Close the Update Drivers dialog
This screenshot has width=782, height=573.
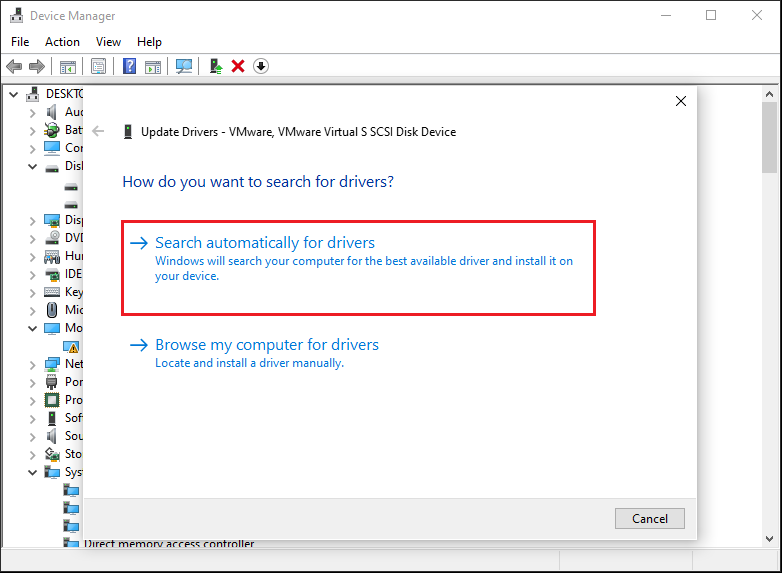681,101
